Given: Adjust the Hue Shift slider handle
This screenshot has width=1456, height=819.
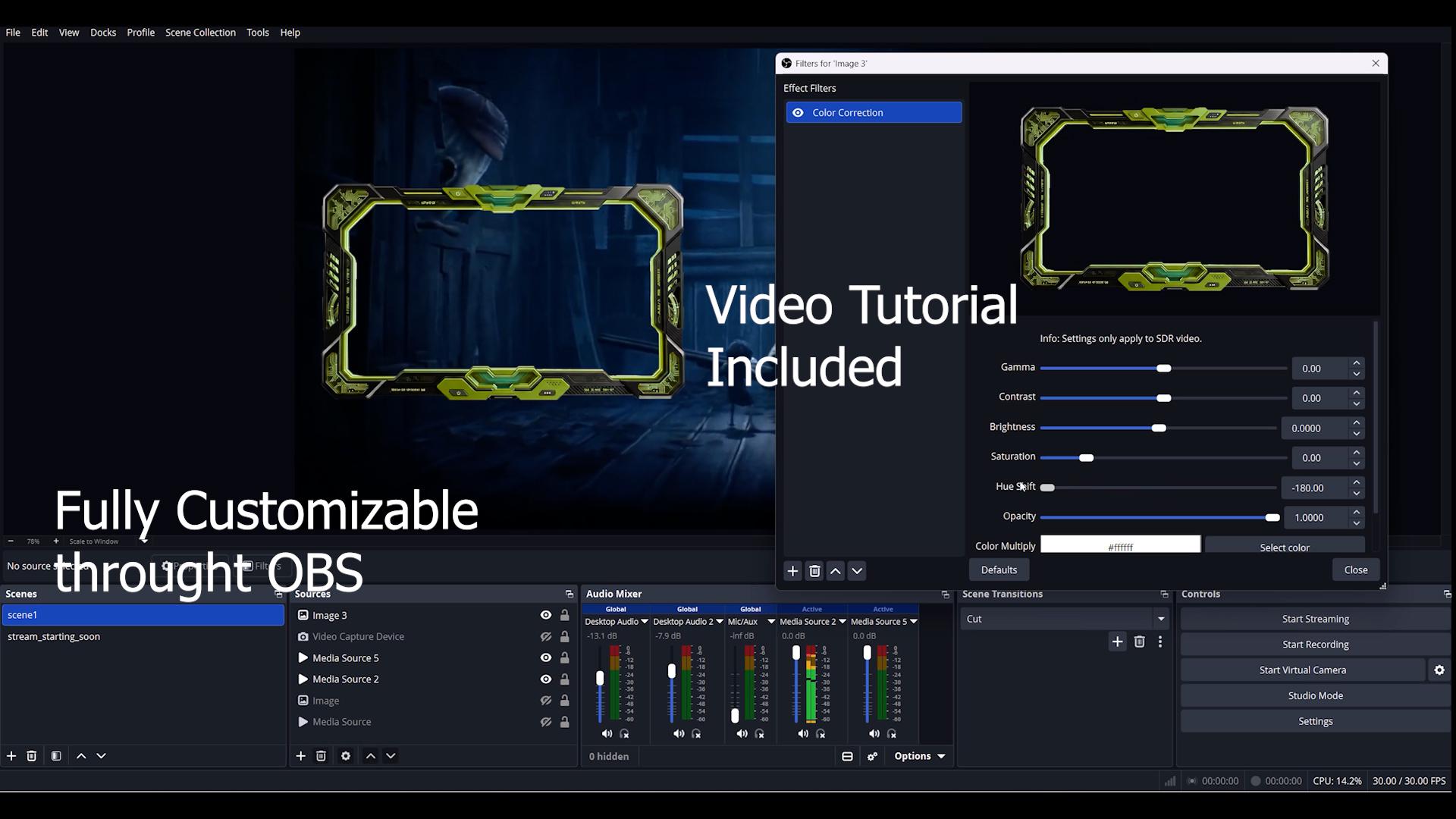Looking at the screenshot, I should (x=1047, y=488).
